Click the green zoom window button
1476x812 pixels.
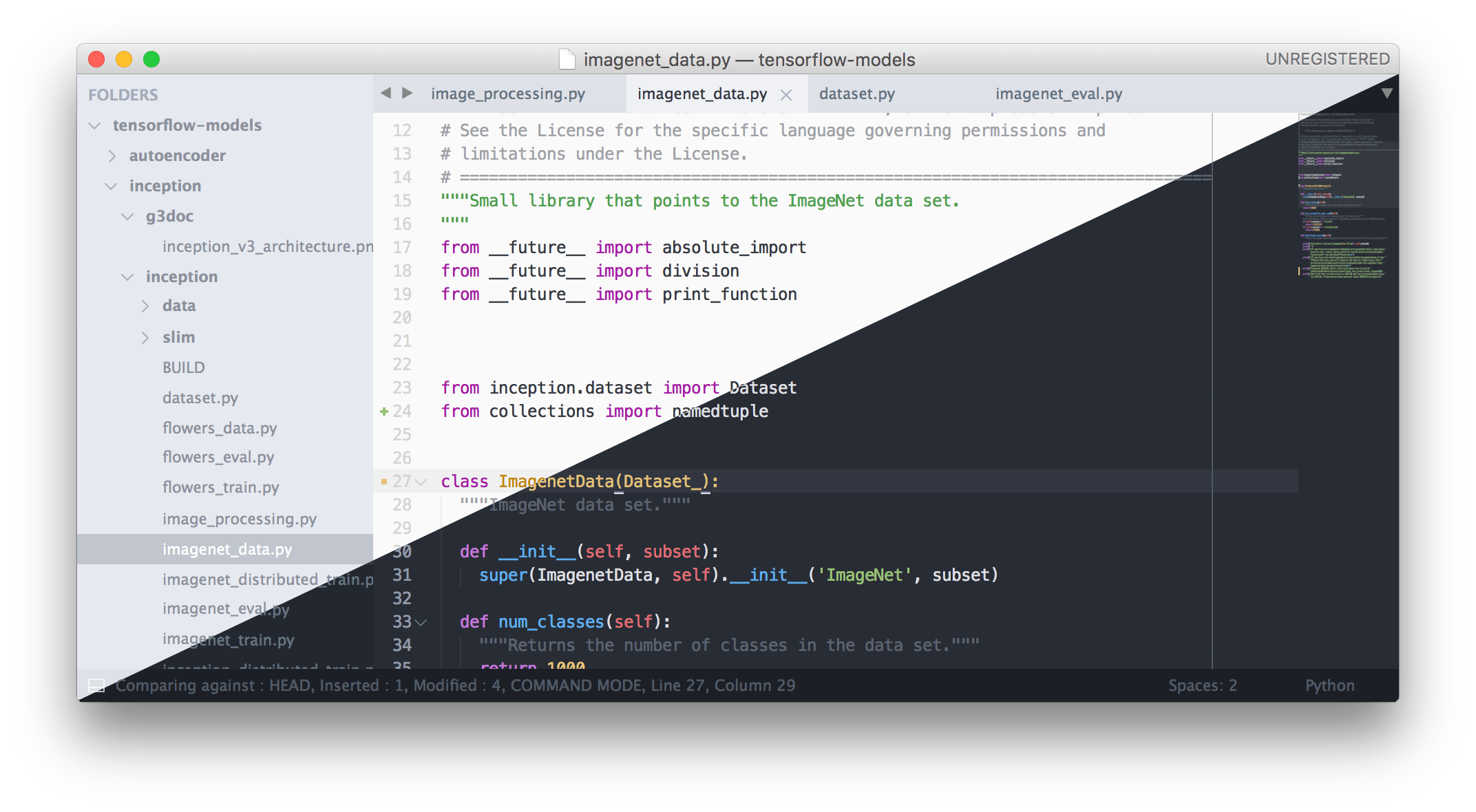click(151, 60)
